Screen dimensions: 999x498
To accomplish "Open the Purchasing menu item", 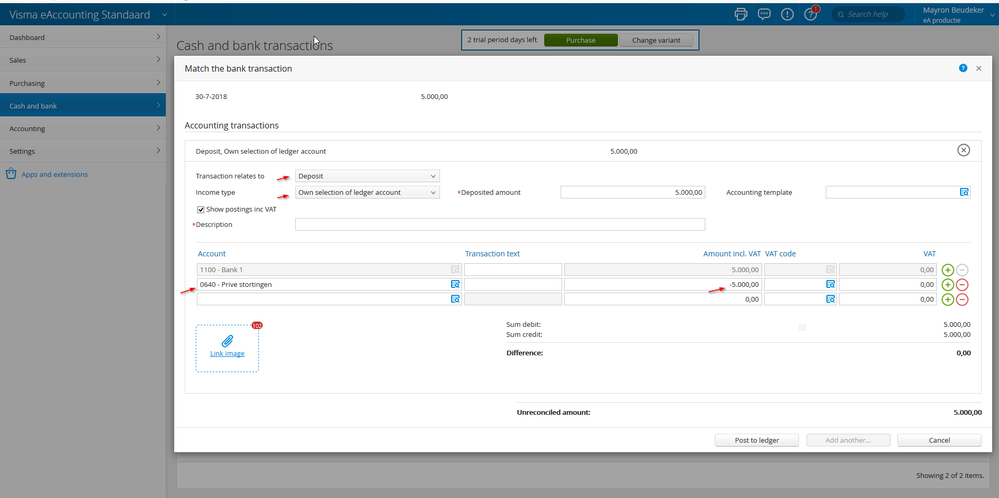I will pos(83,83).
